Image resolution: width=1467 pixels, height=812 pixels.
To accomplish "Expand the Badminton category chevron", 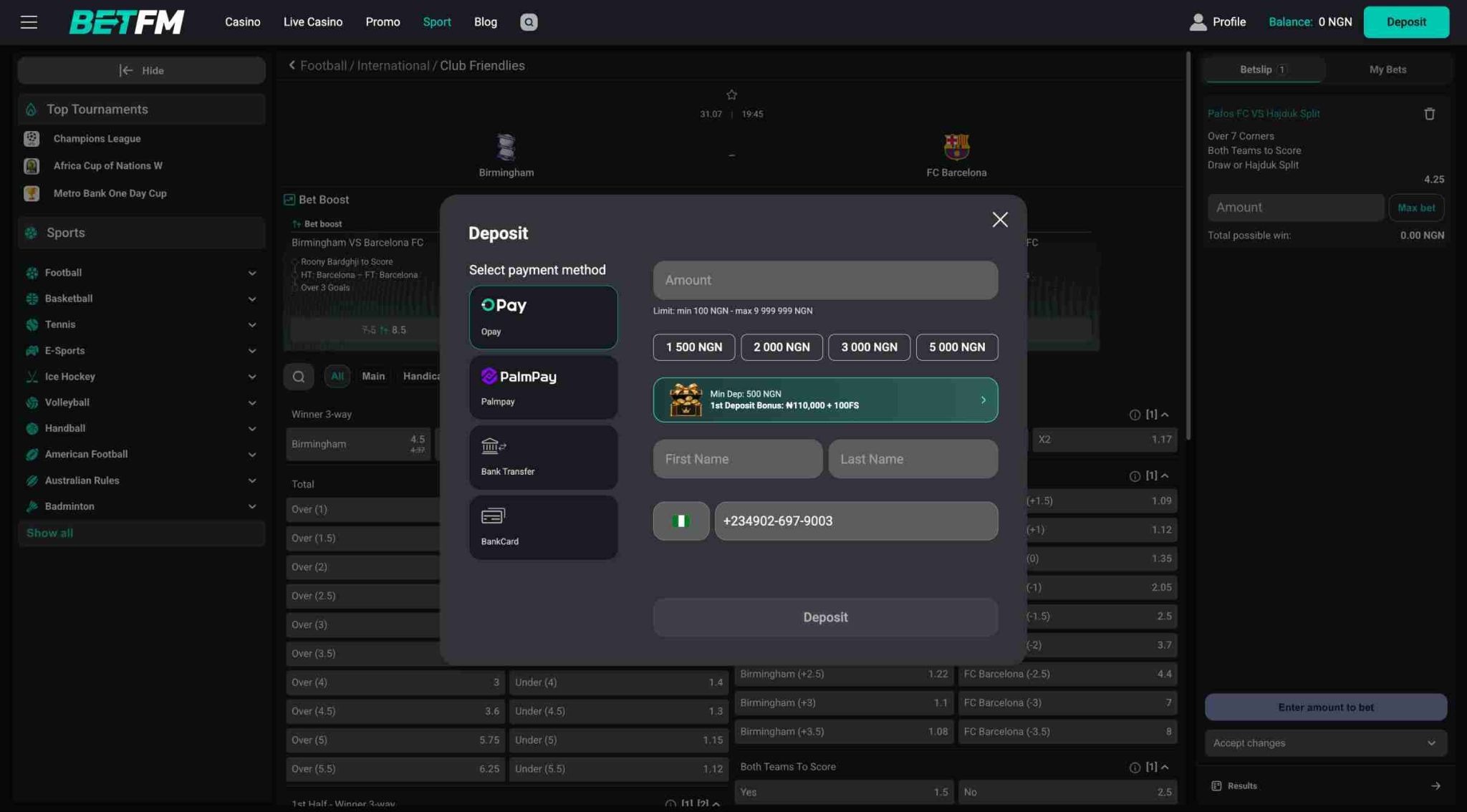I will click(252, 506).
